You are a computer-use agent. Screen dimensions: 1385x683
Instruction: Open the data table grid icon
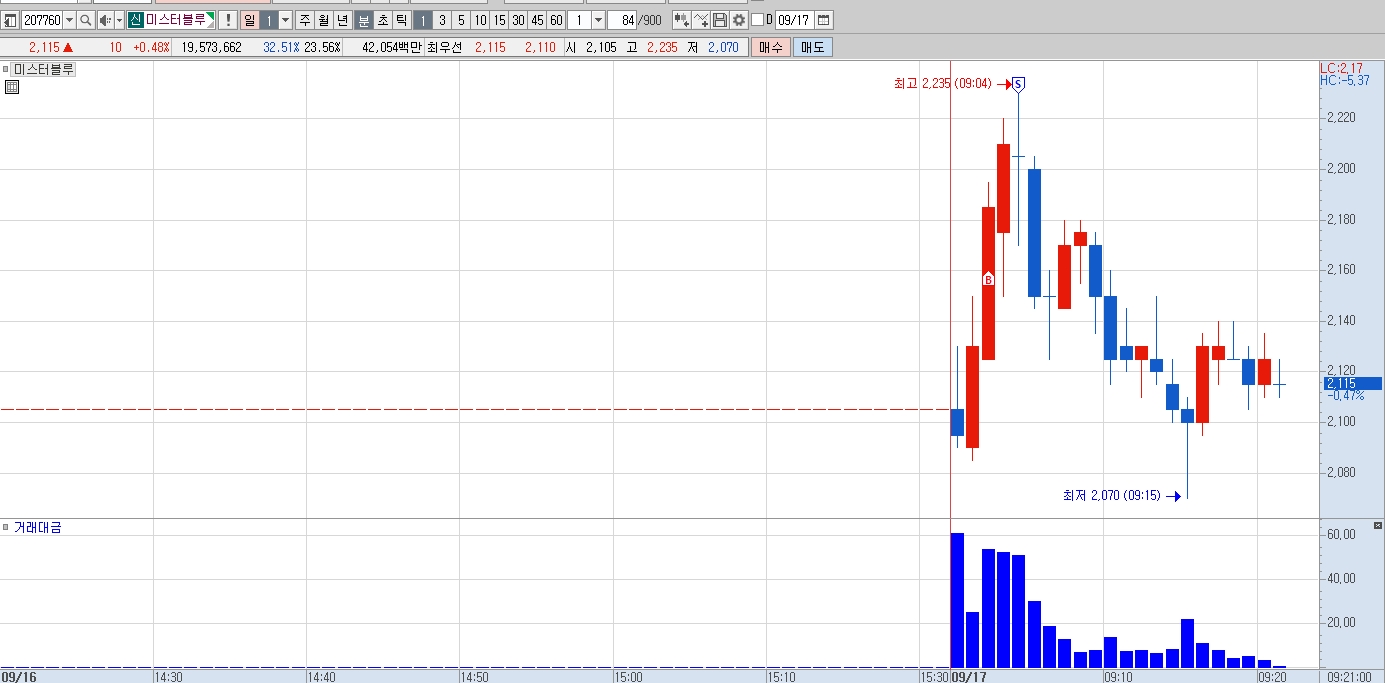12,87
